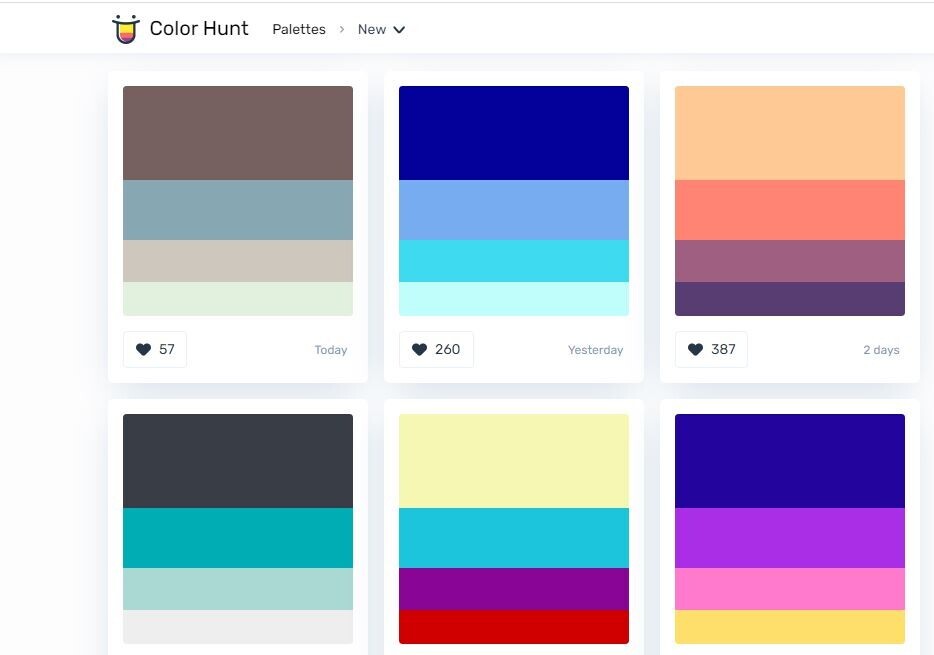The height and width of the screenshot is (655, 934).
Task: Click the Yesterday date label
Action: [595, 350]
